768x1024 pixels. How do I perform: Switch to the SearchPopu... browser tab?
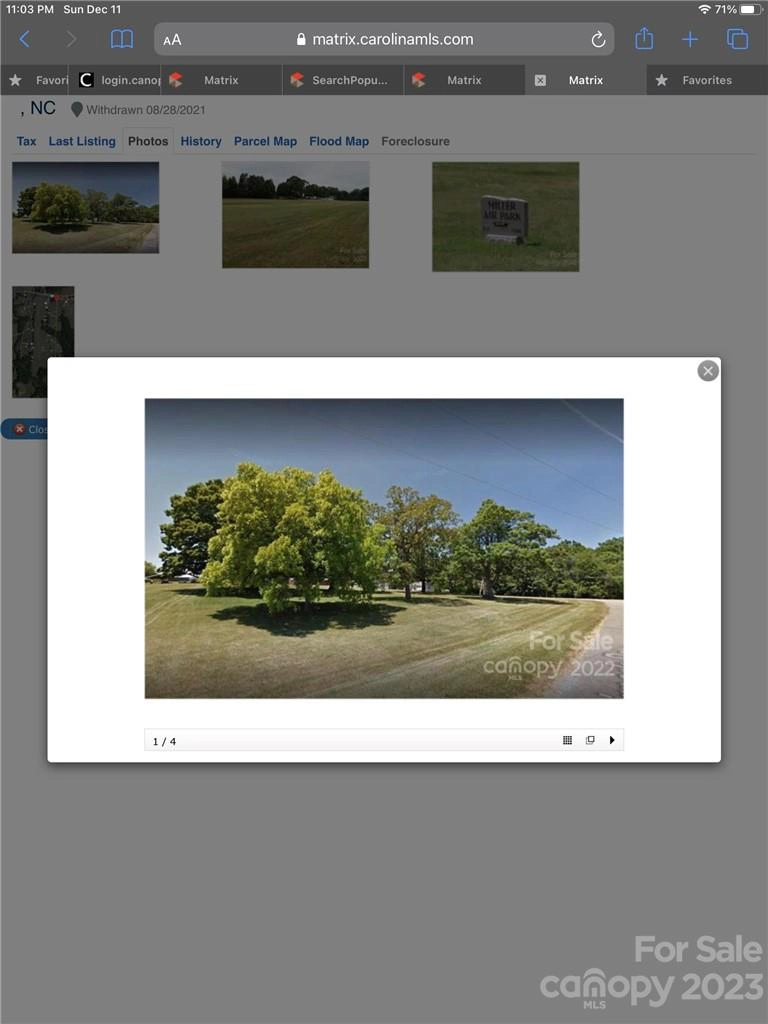tap(348, 80)
